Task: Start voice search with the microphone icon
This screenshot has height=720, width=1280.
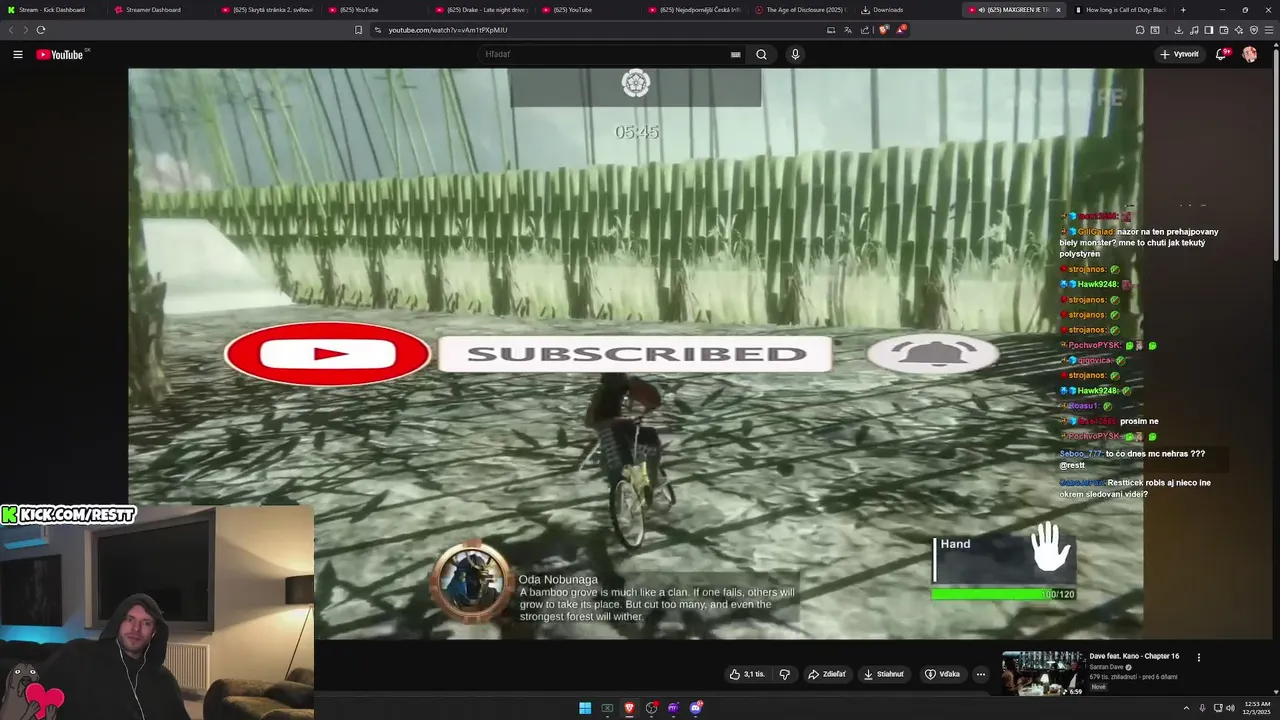Action: pos(795,54)
